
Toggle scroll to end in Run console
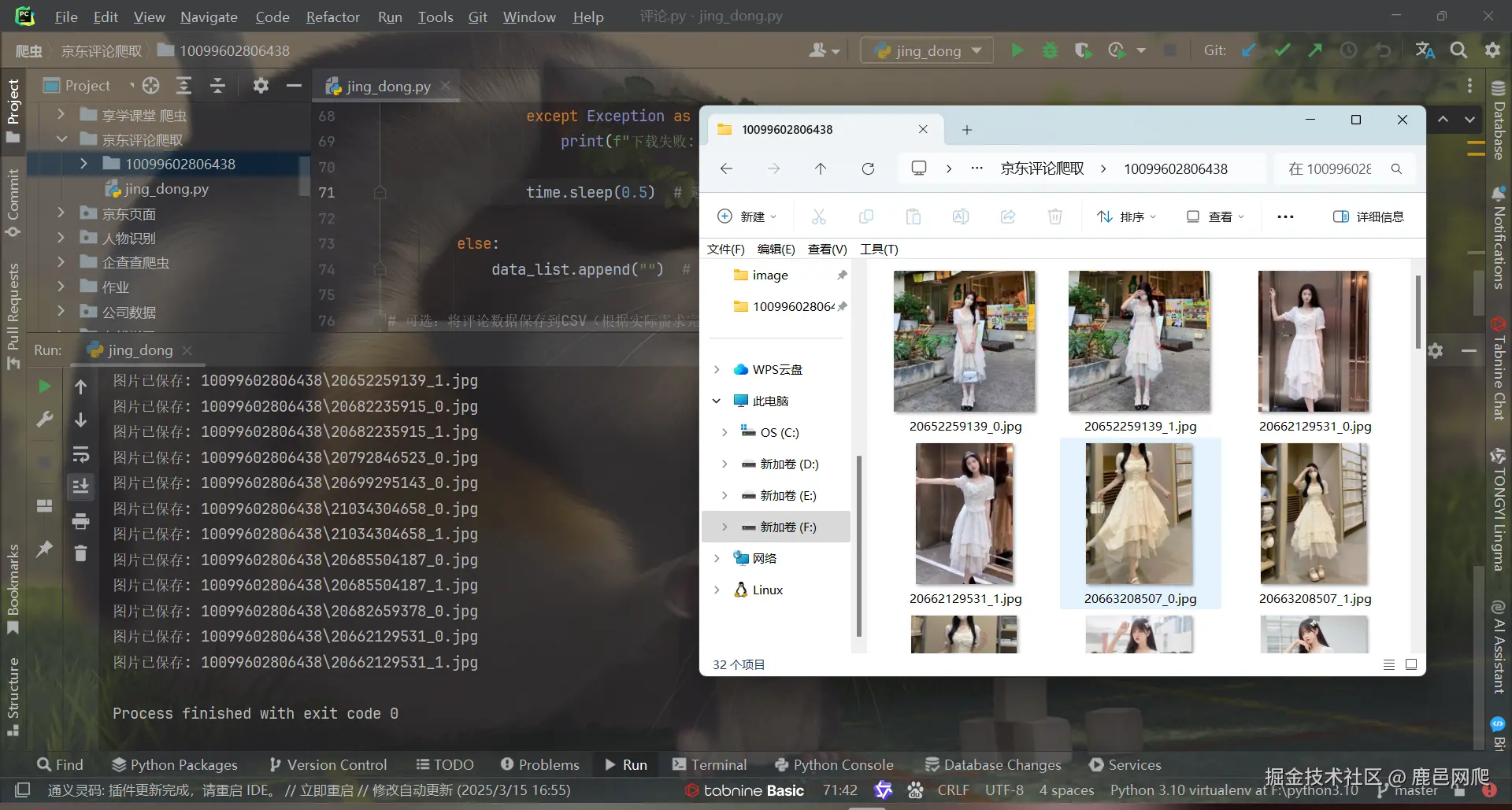pos(80,486)
